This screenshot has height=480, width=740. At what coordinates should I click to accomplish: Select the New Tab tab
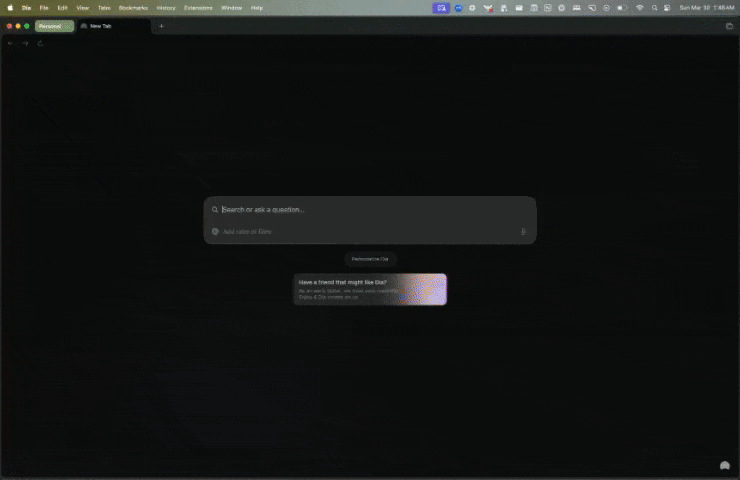(x=113, y=26)
